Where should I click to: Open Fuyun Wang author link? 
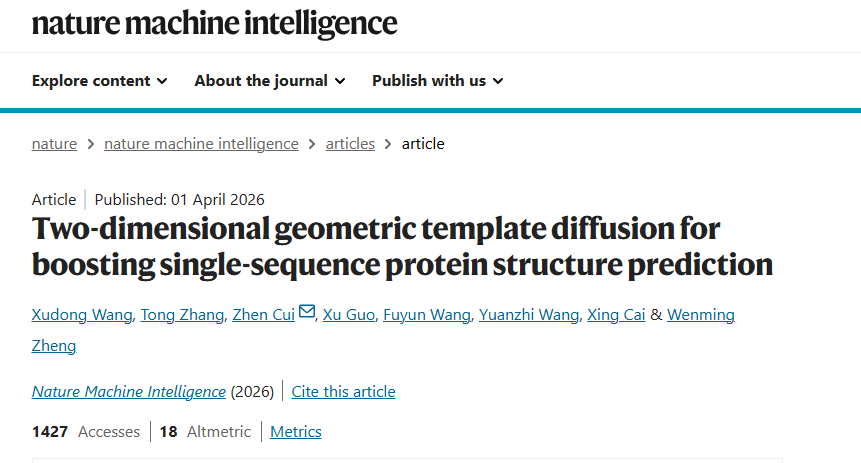click(x=427, y=315)
